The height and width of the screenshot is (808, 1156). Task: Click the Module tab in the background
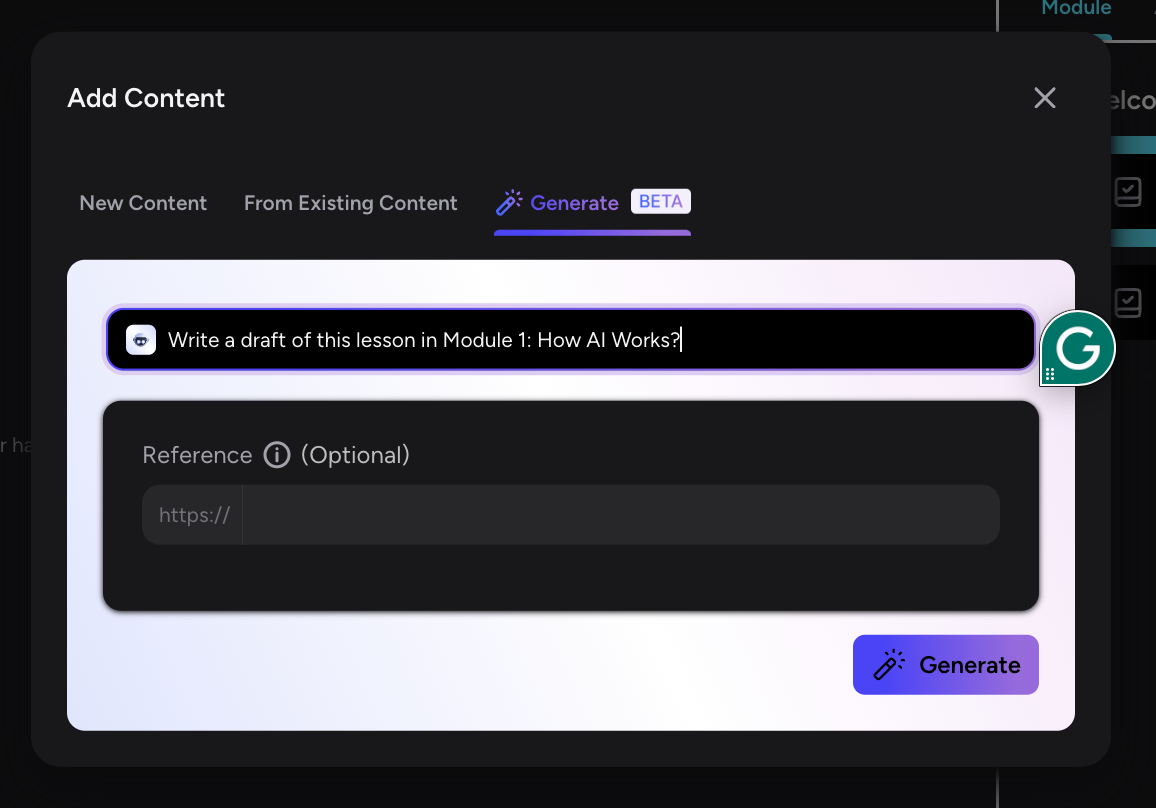pos(1076,8)
